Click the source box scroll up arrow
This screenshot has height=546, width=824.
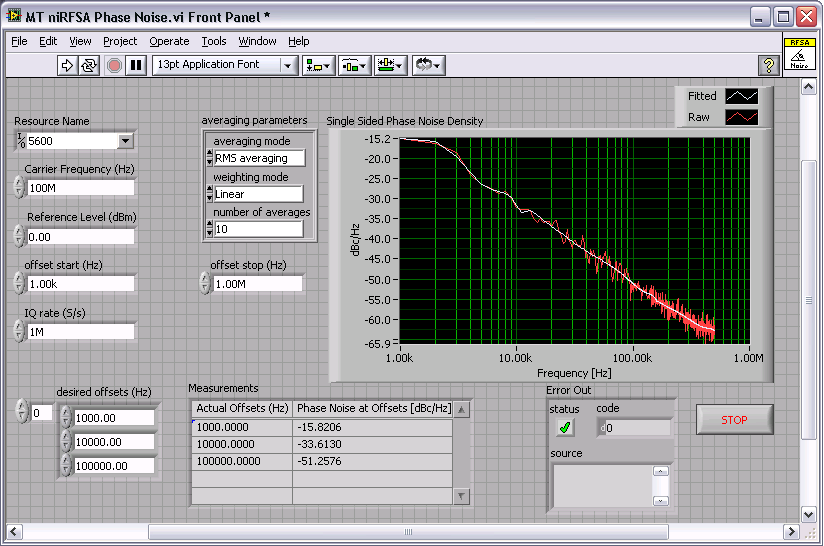point(661,471)
